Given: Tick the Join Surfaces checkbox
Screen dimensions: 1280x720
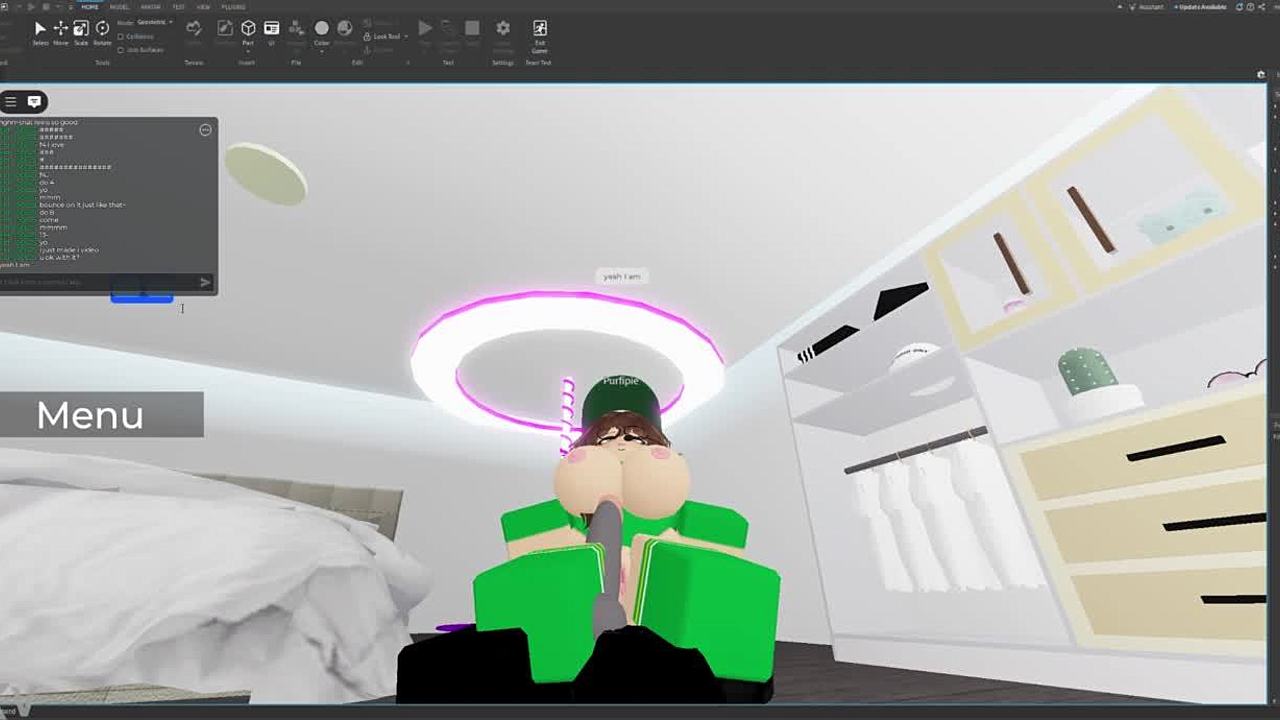Looking at the screenshot, I should click(121, 49).
